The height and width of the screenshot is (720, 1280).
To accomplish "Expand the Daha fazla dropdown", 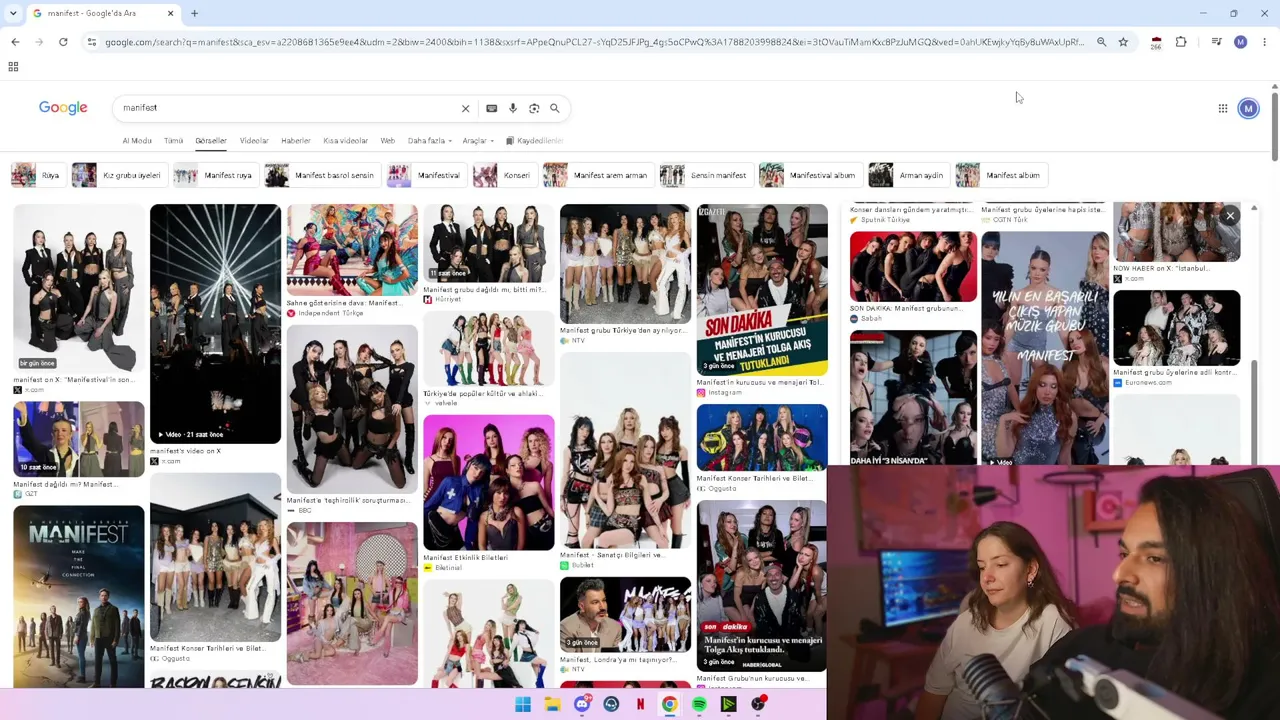I will [430, 141].
